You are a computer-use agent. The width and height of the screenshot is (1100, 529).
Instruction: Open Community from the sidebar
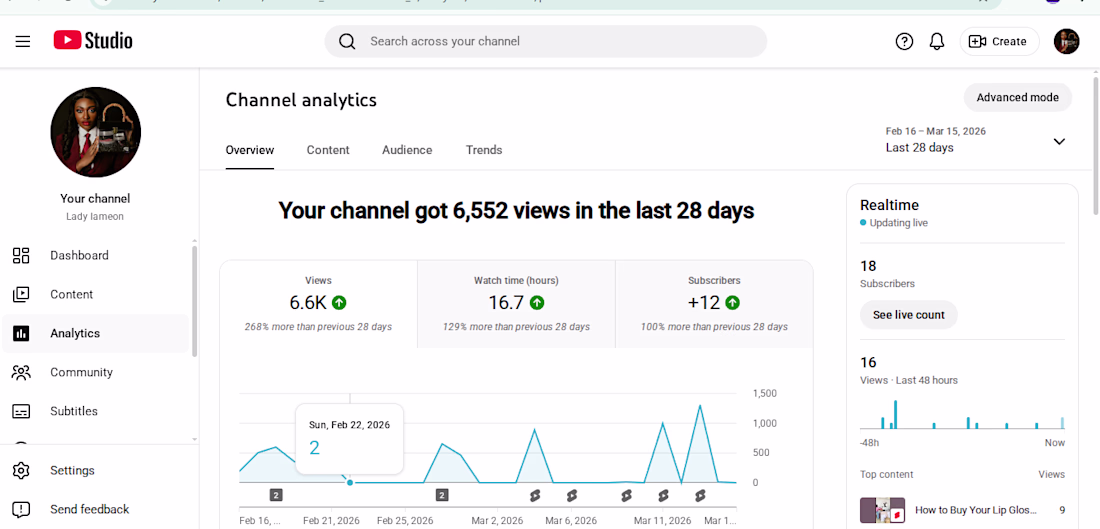[x=95, y=373]
